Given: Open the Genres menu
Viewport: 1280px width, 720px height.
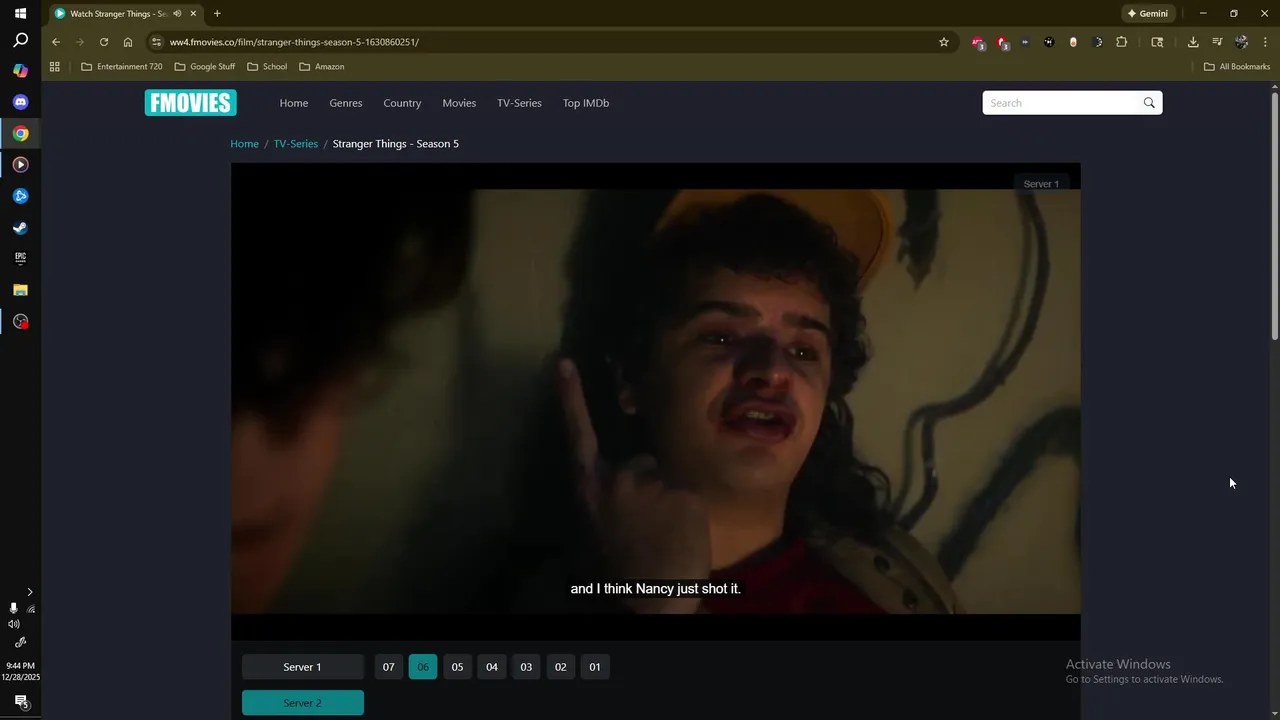Looking at the screenshot, I should [x=346, y=103].
